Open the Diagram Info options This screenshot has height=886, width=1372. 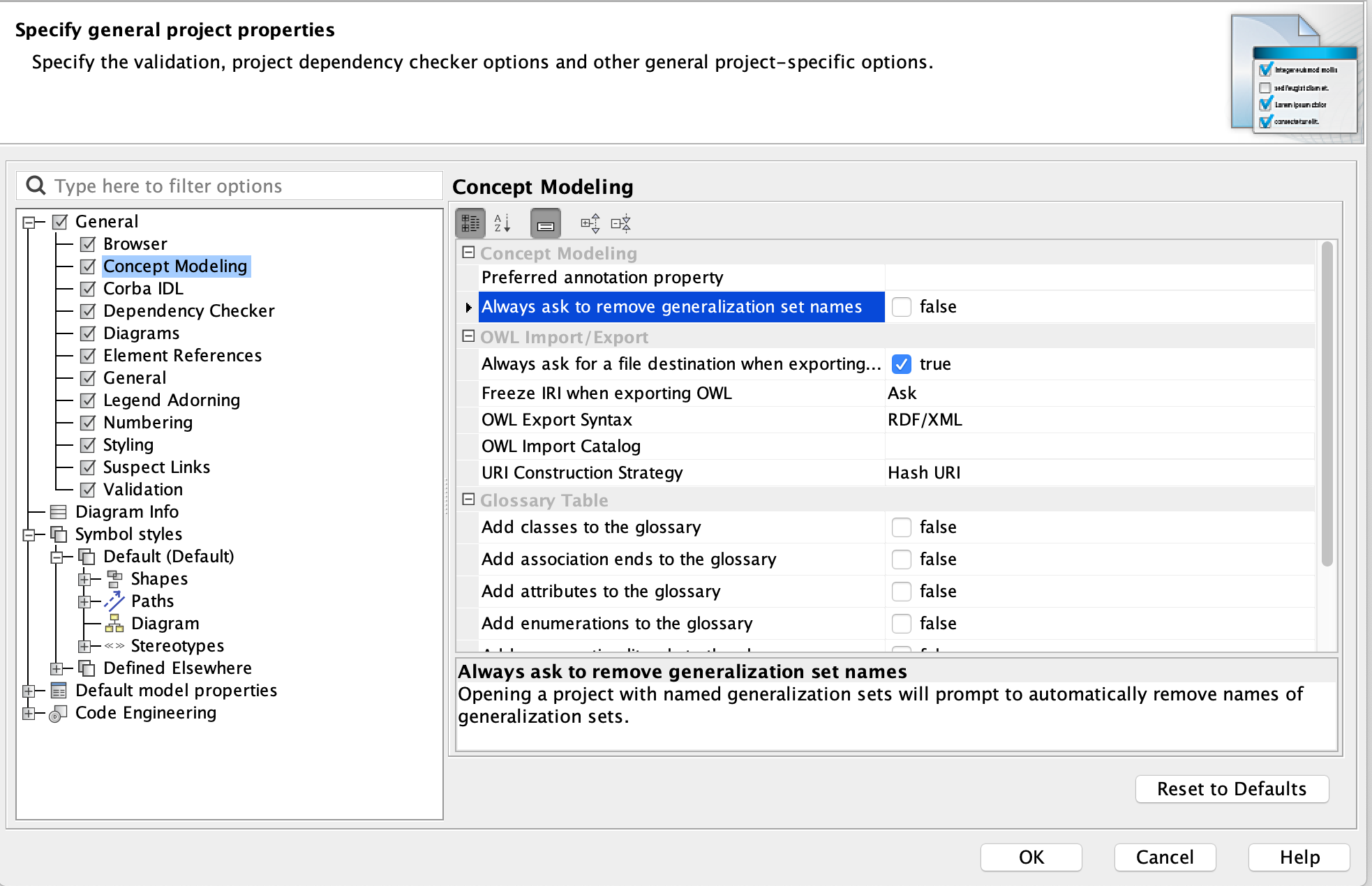pos(126,512)
